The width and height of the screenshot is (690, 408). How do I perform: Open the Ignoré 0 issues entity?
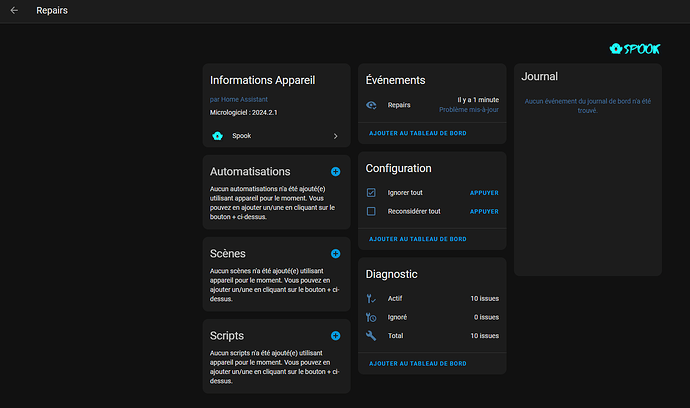[x=432, y=317]
